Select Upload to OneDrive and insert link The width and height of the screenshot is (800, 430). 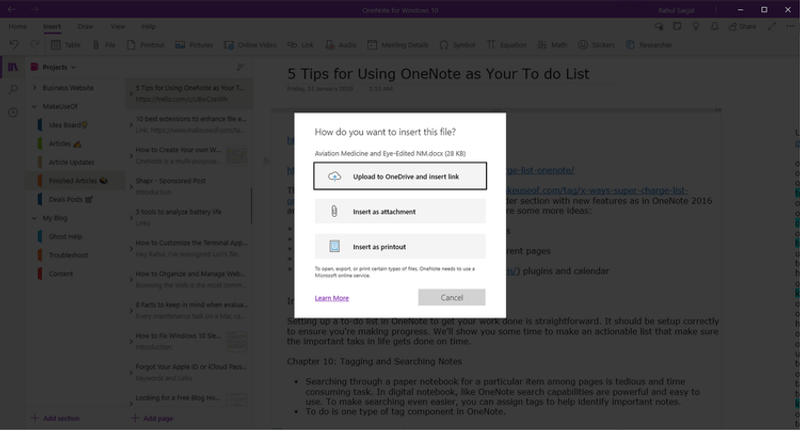click(x=400, y=176)
